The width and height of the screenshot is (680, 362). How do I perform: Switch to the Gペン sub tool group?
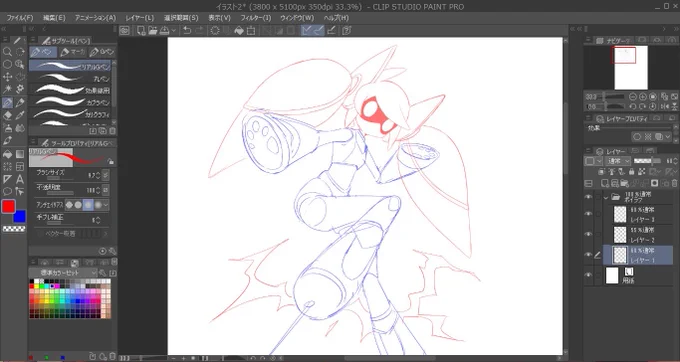click(102, 52)
